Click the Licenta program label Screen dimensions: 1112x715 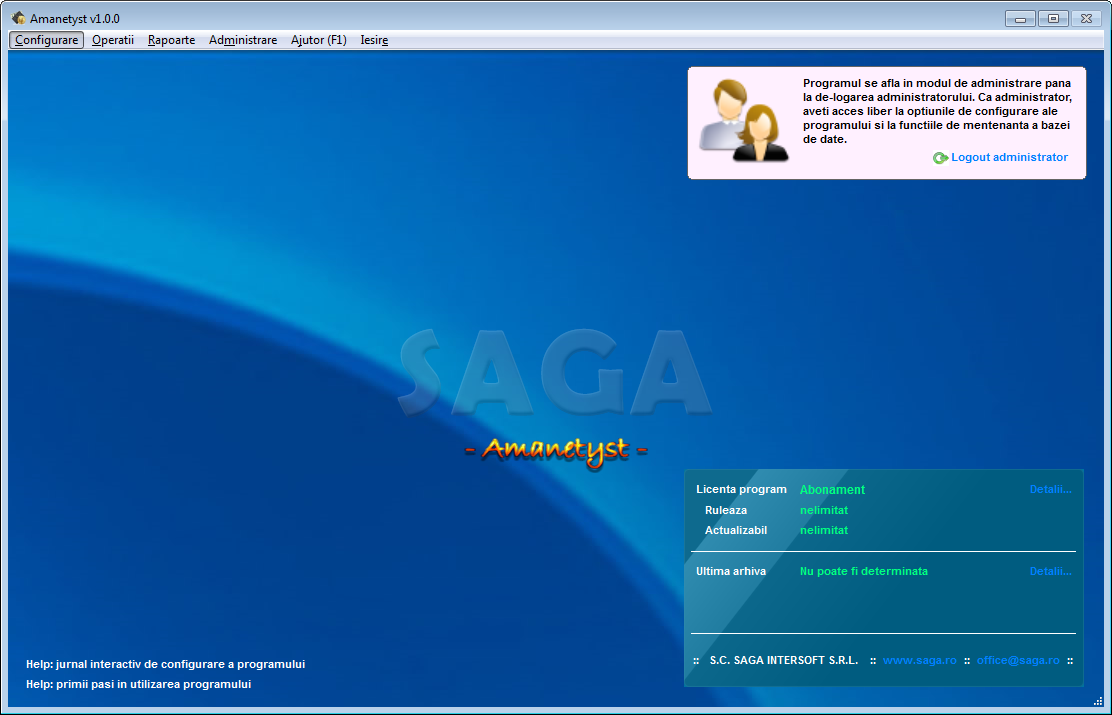pos(741,489)
